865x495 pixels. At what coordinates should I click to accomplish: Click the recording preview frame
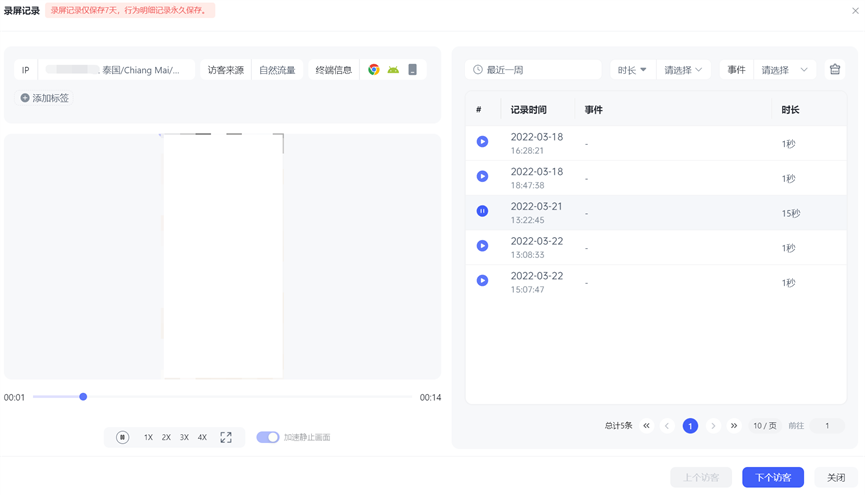tap(223, 256)
